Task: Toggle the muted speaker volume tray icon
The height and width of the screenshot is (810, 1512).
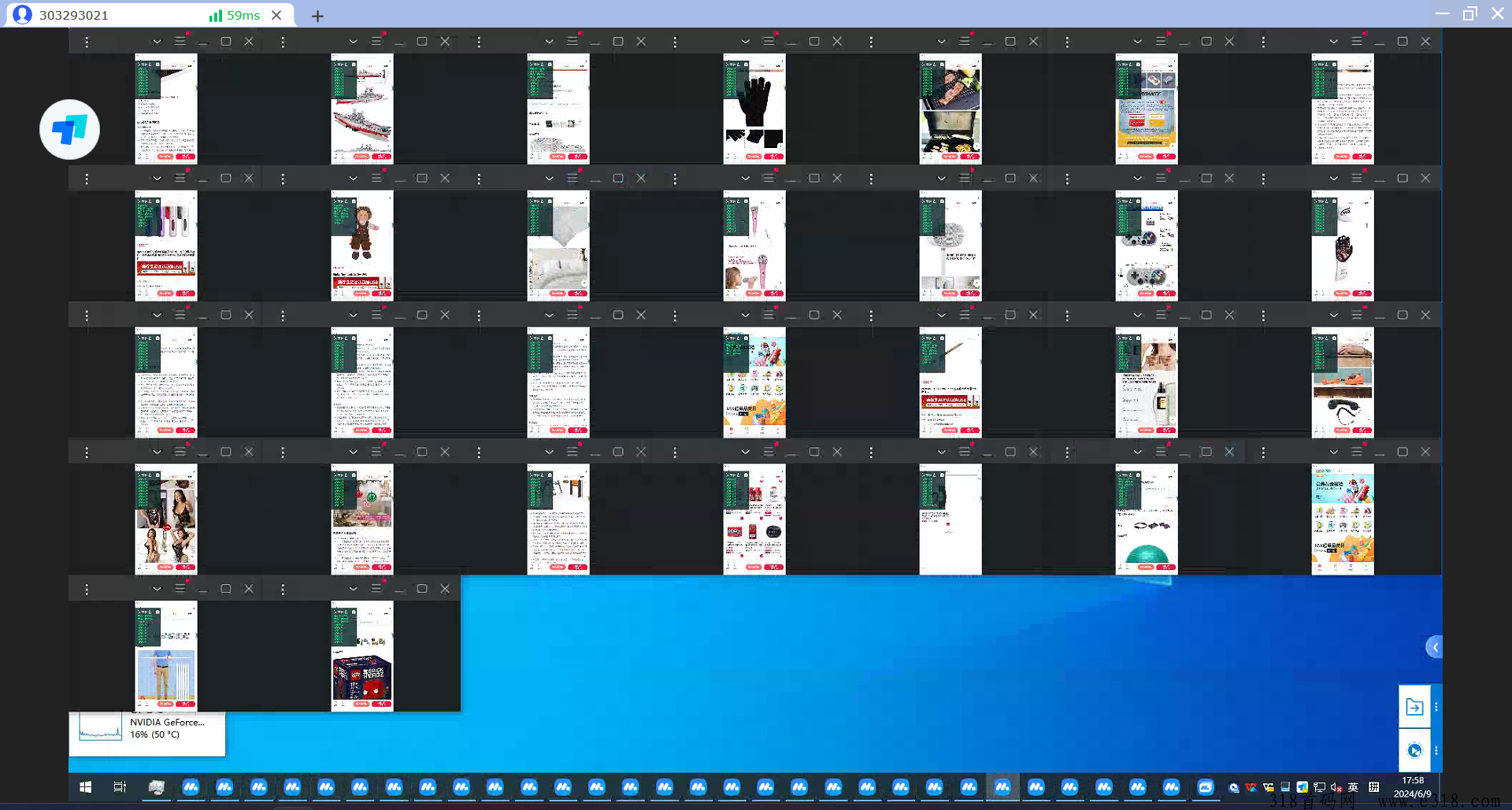Action: point(1336,787)
